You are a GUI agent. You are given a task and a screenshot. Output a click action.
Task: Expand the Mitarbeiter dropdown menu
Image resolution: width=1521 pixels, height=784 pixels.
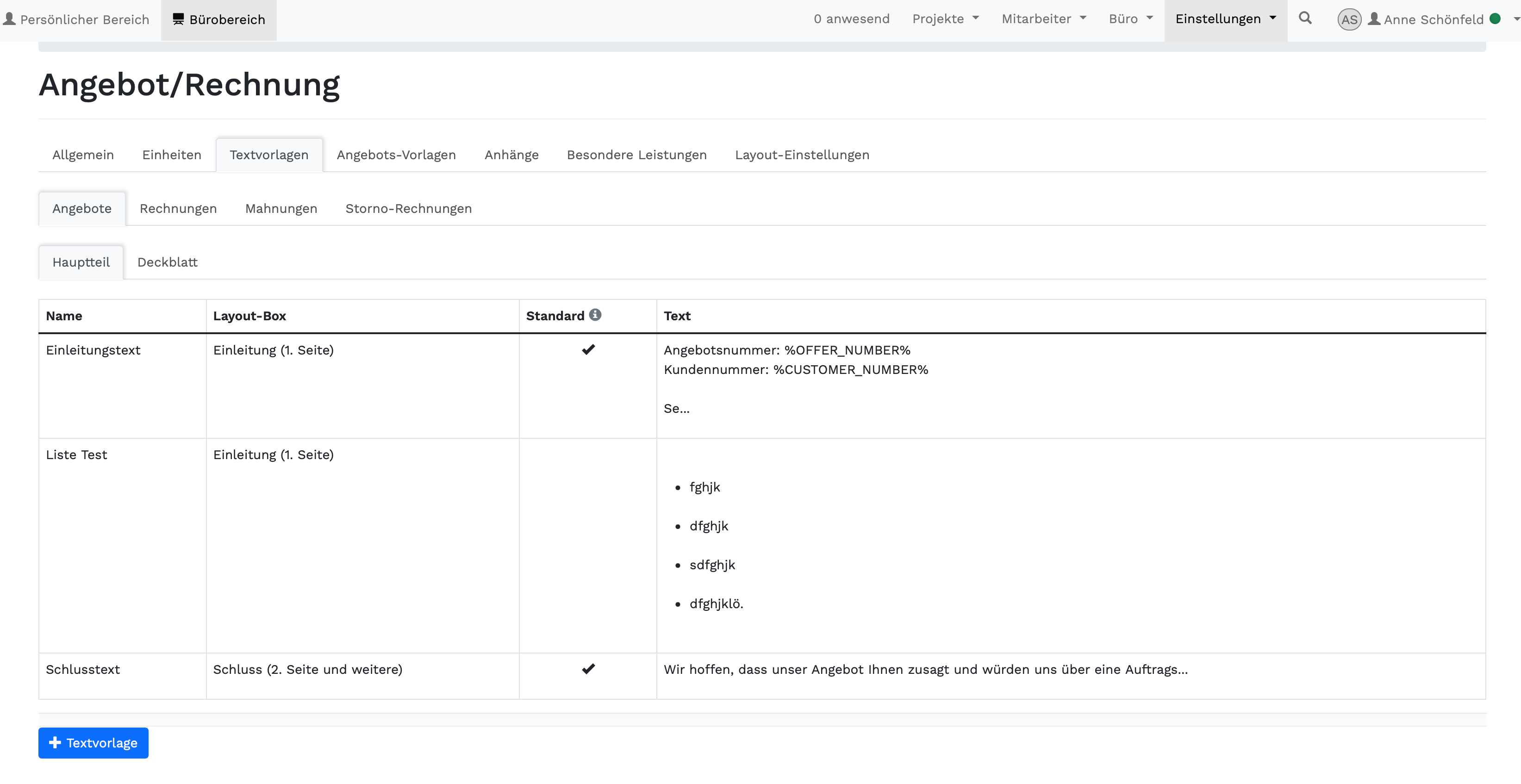coord(1043,19)
